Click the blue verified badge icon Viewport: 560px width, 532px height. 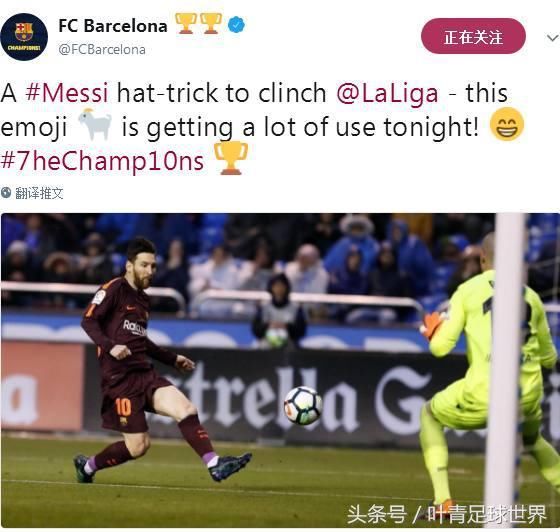[236, 25]
